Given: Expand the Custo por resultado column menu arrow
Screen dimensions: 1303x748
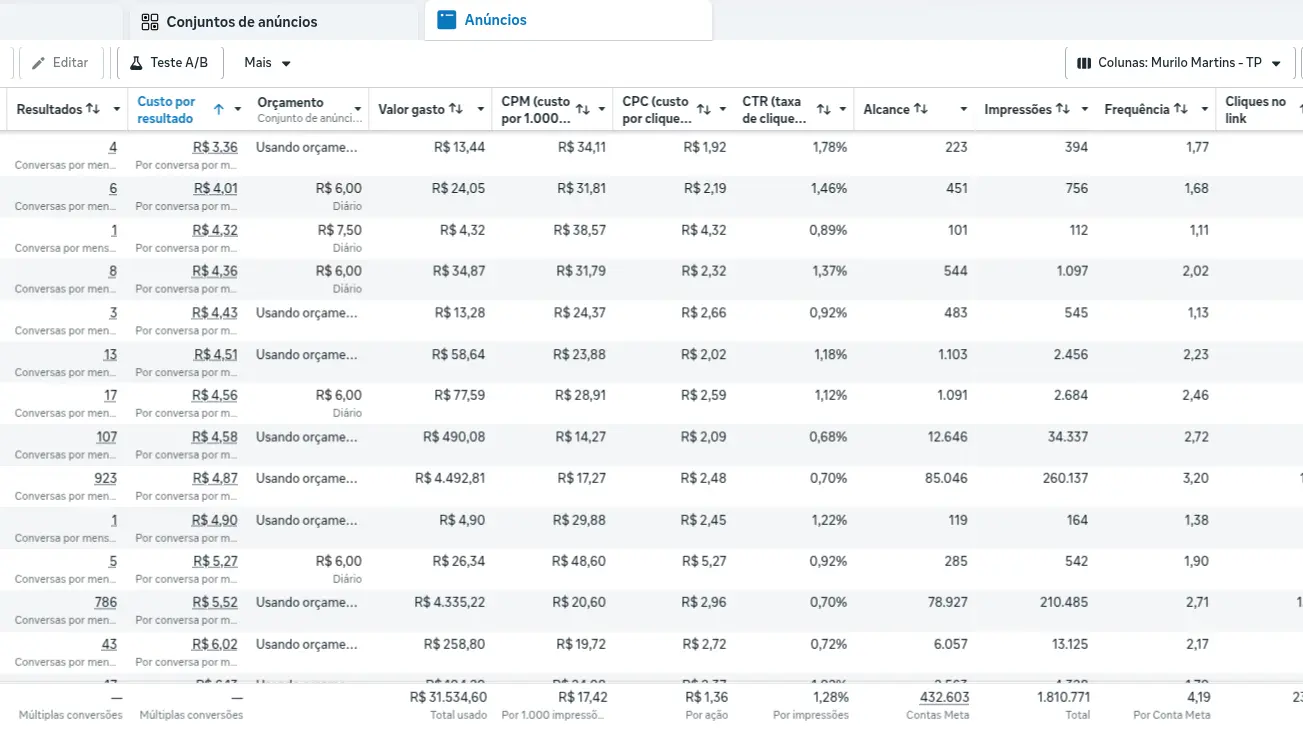Looking at the screenshot, I should [237, 109].
